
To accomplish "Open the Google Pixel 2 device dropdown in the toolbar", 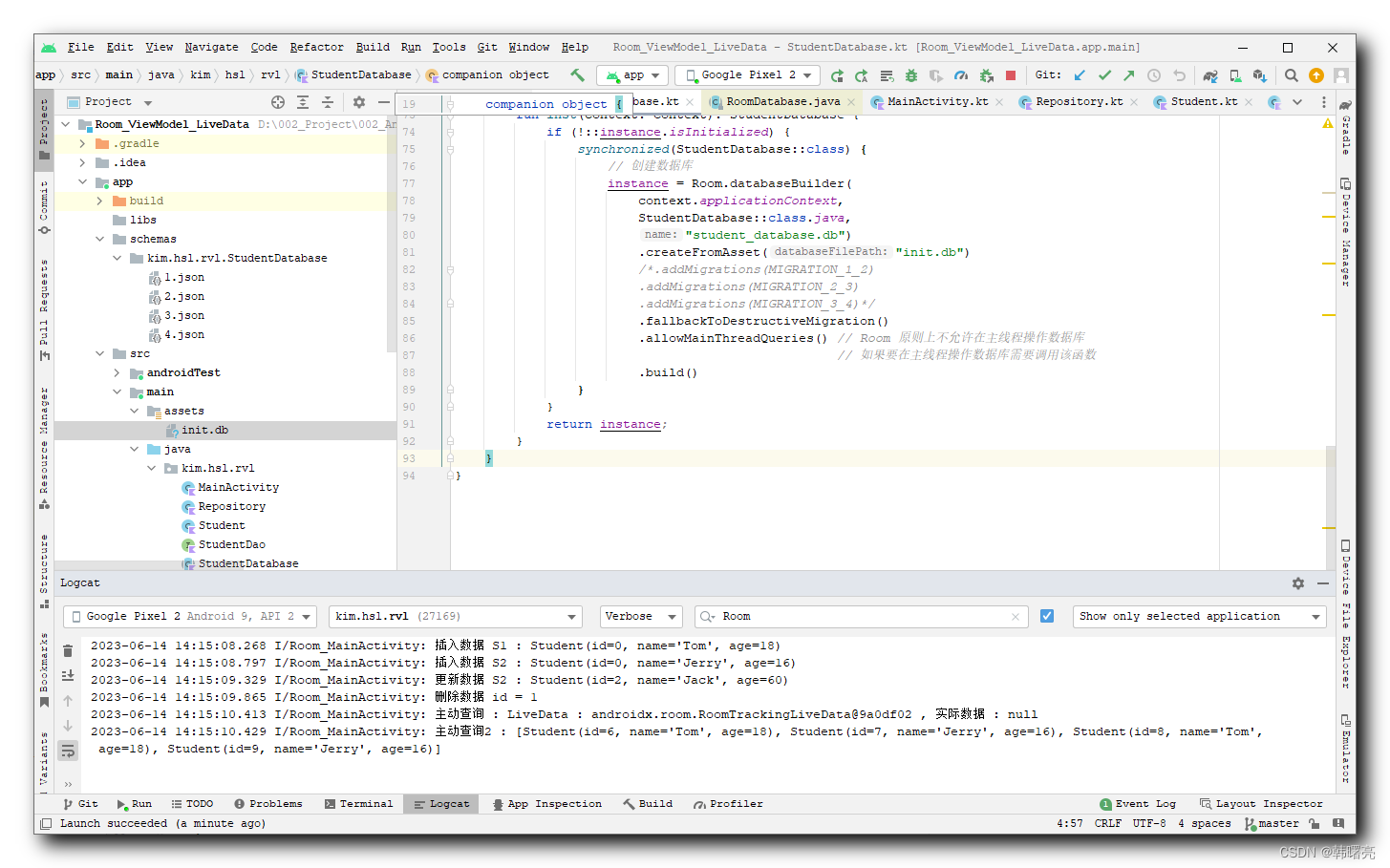I will (748, 75).
